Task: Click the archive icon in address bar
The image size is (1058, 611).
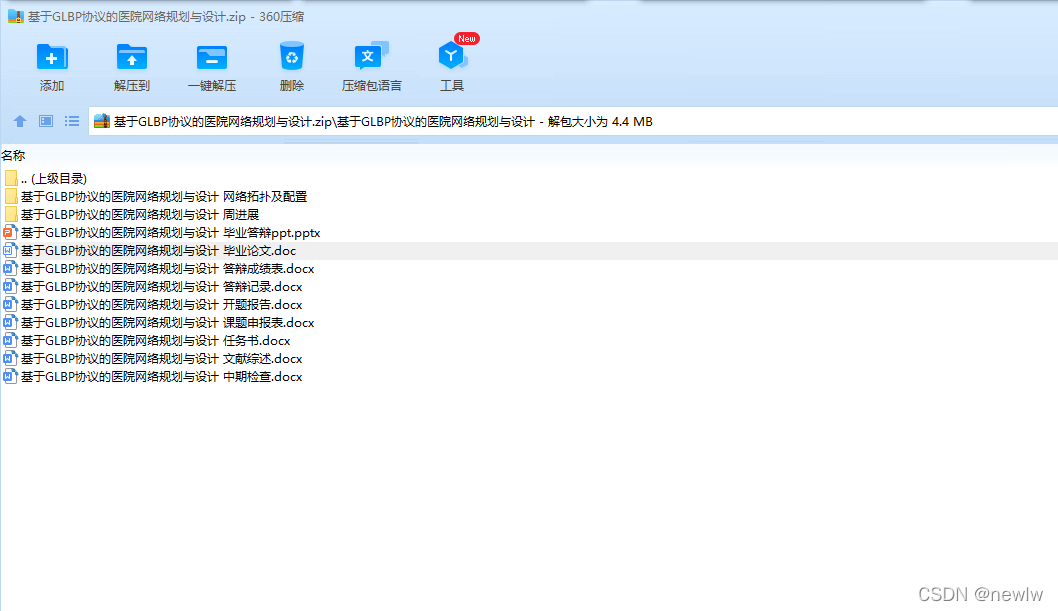Action: (x=102, y=121)
